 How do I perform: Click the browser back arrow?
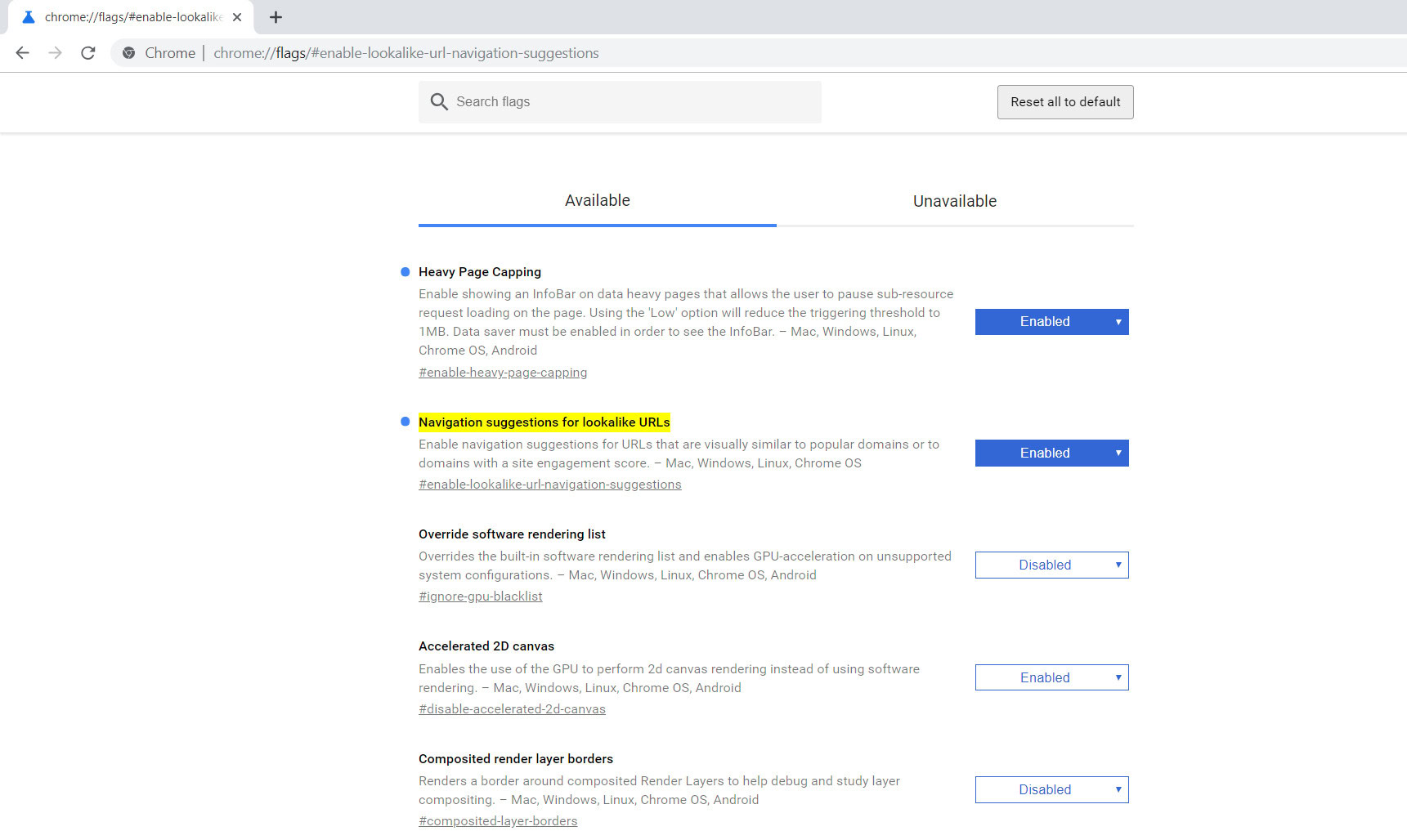click(23, 53)
